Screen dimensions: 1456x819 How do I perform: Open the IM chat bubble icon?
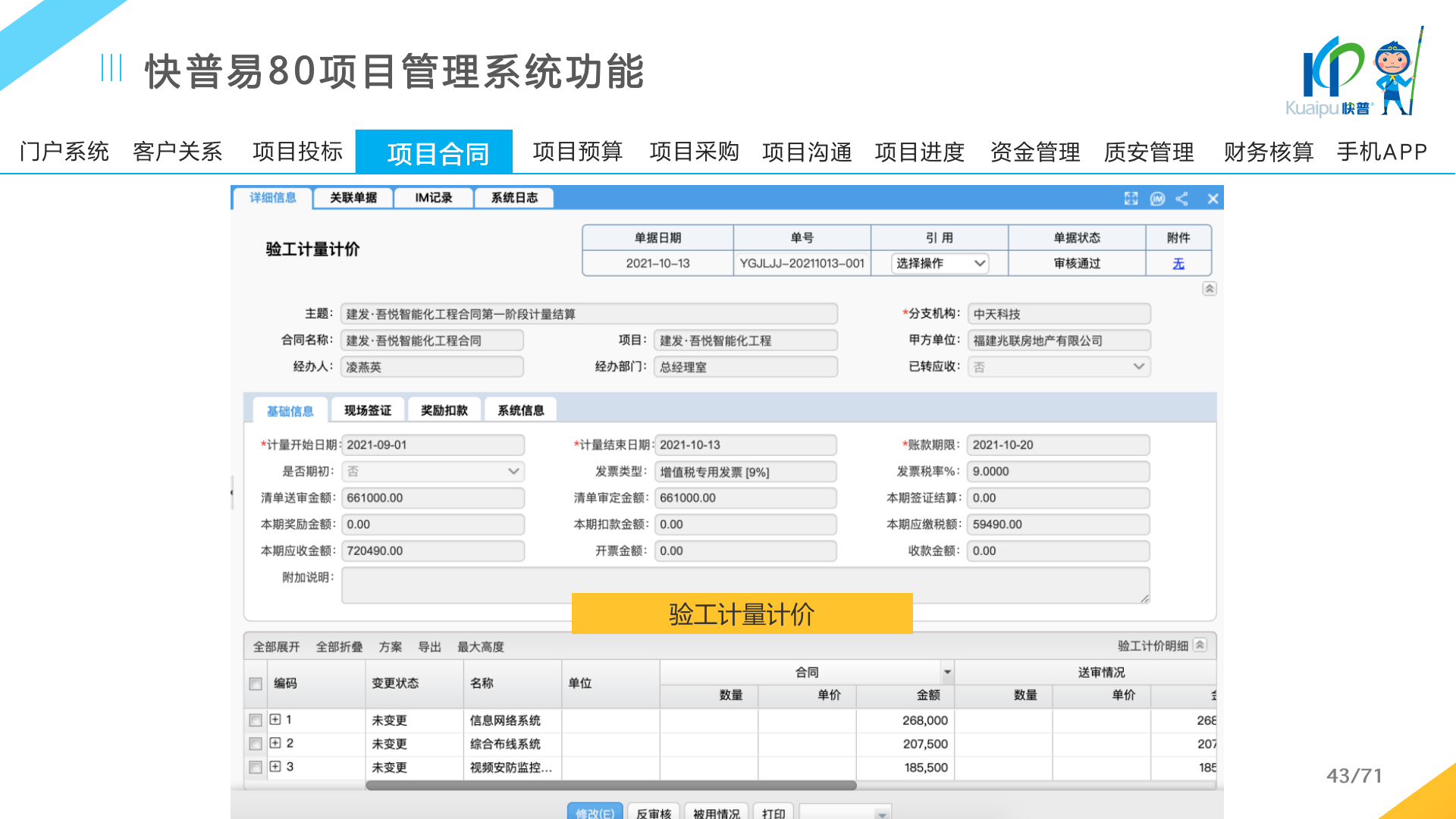pyautogui.click(x=1157, y=199)
